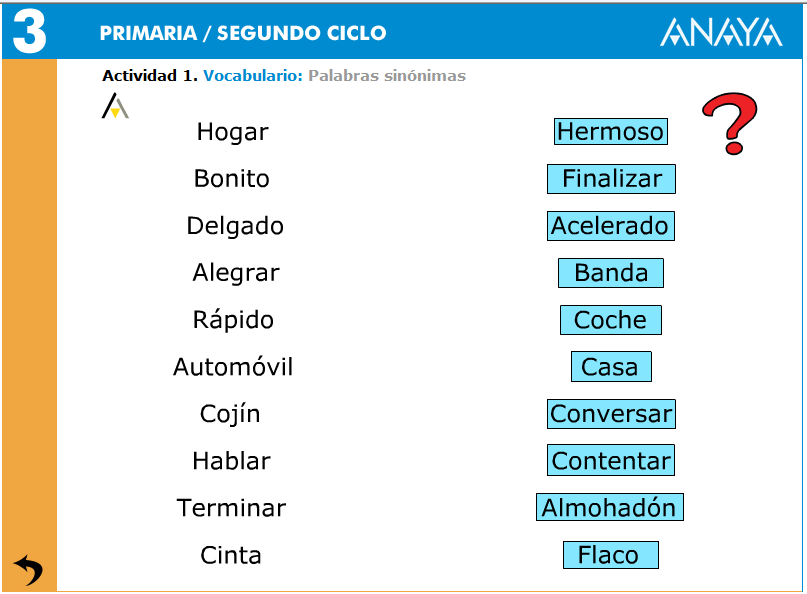This screenshot has width=807, height=594.
Task: Pick the Almohadón answer box
Action: (610, 507)
